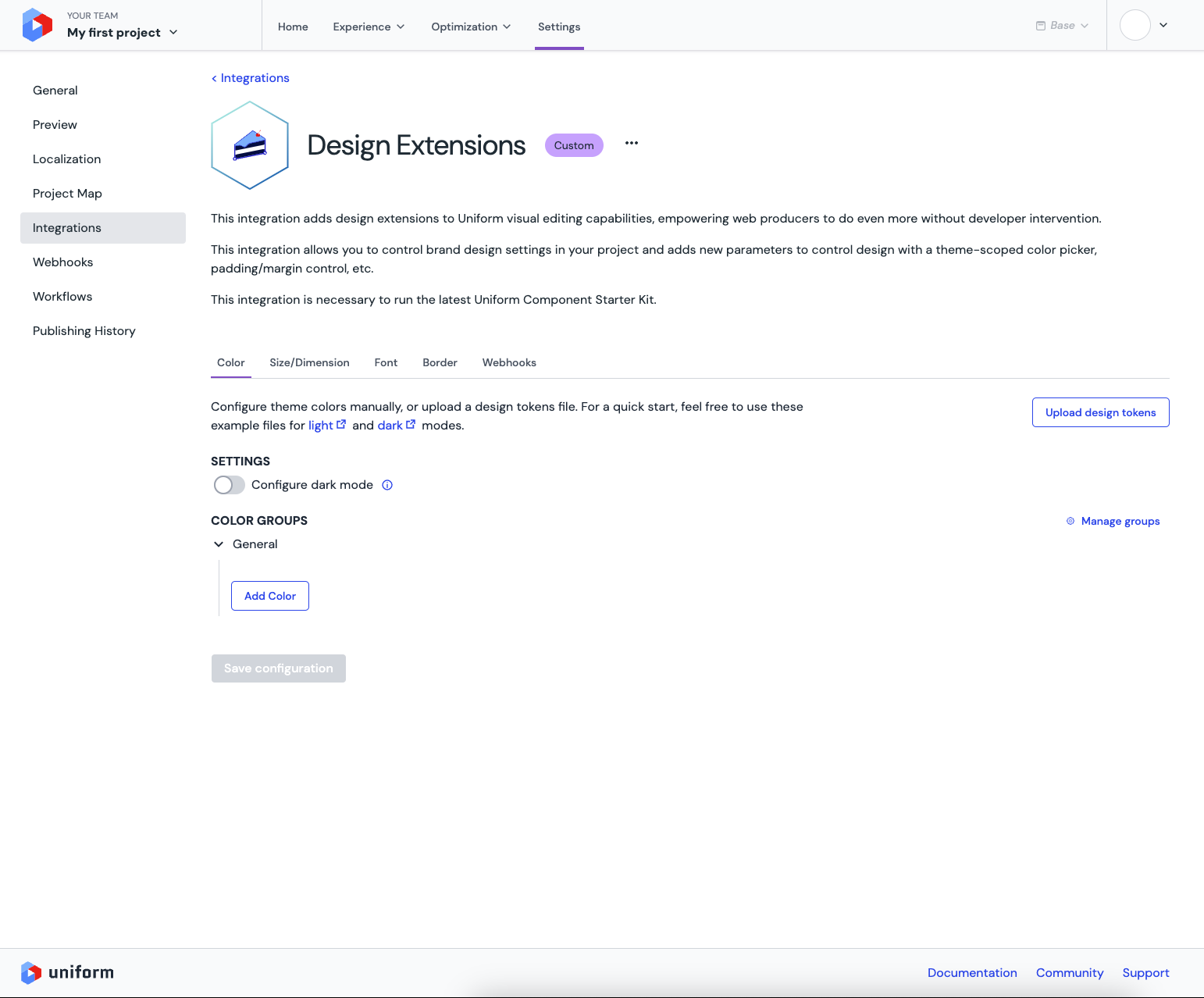Open Preview in sidebar
Screen dimensions: 1204x998
(x=103, y=125)
